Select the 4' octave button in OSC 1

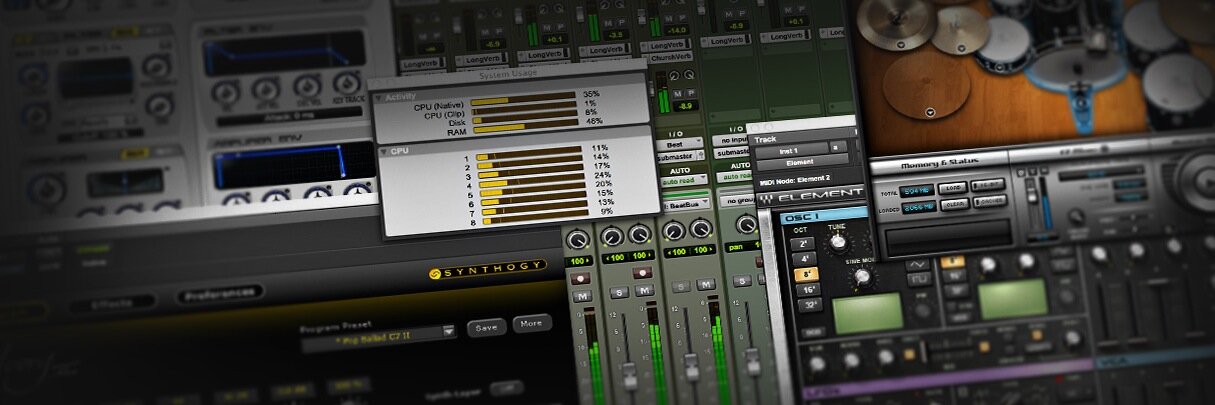(x=806, y=258)
